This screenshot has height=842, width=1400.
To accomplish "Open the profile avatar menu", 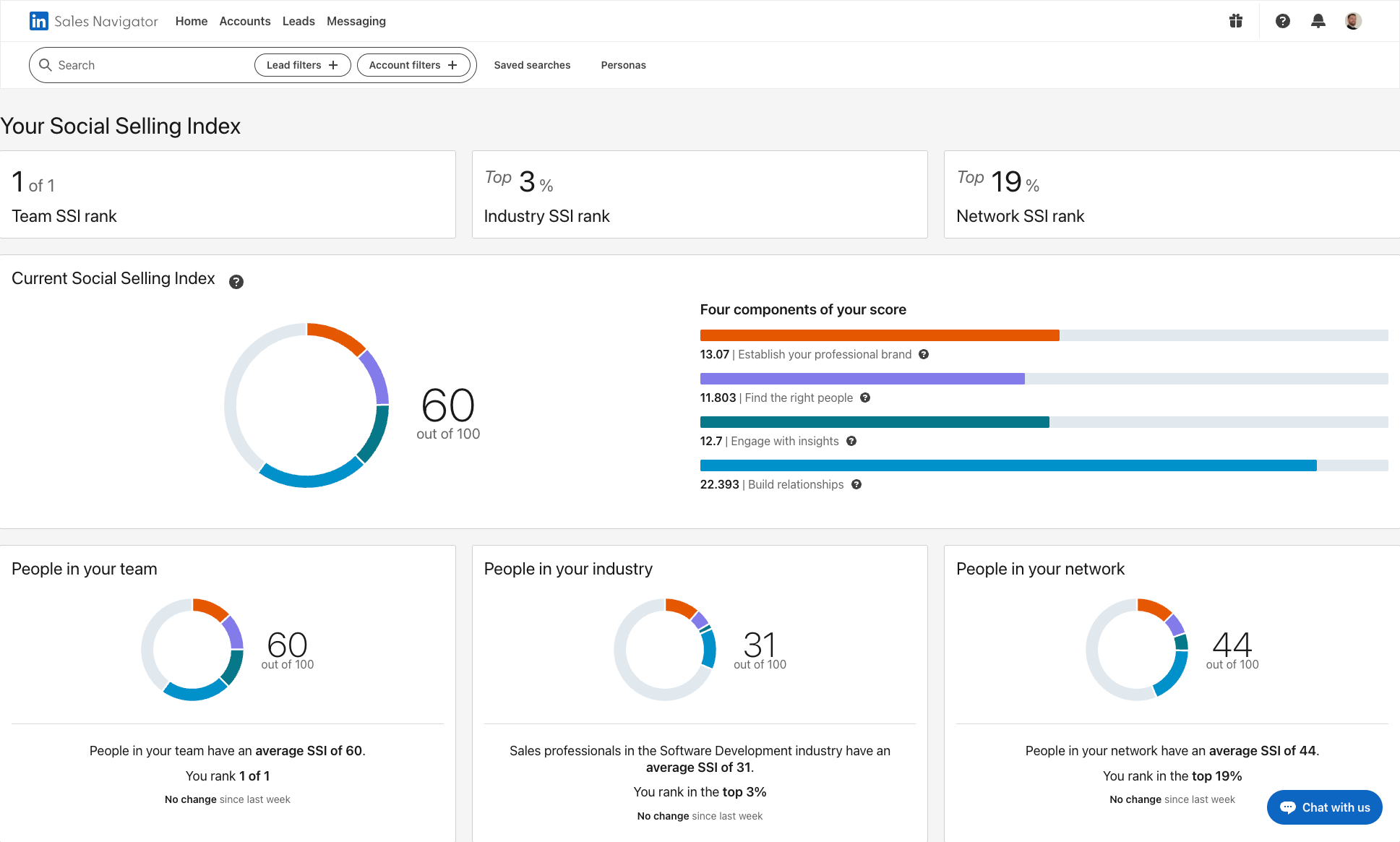I will [x=1353, y=21].
